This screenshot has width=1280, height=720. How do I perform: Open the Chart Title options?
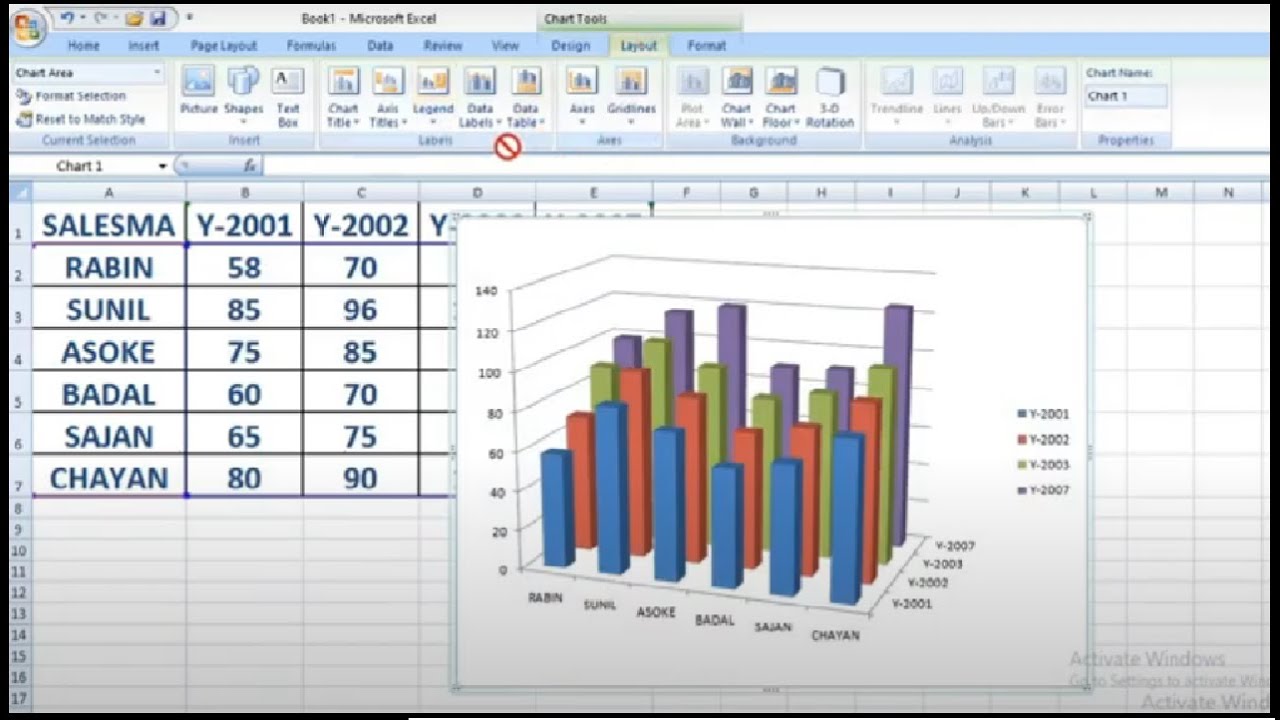click(x=343, y=97)
